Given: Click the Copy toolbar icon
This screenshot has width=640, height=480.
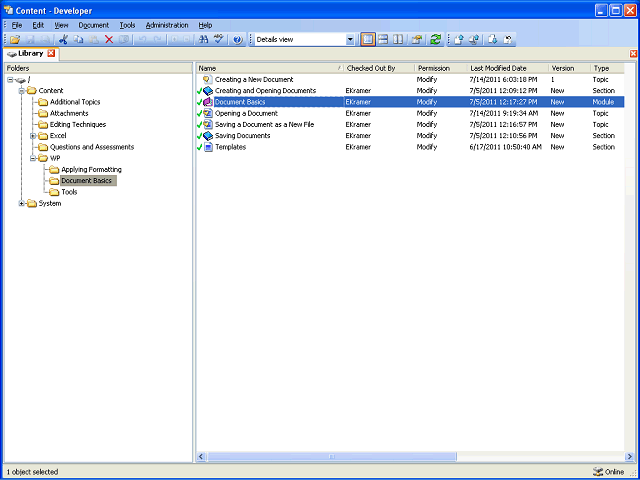Looking at the screenshot, I should [78, 40].
